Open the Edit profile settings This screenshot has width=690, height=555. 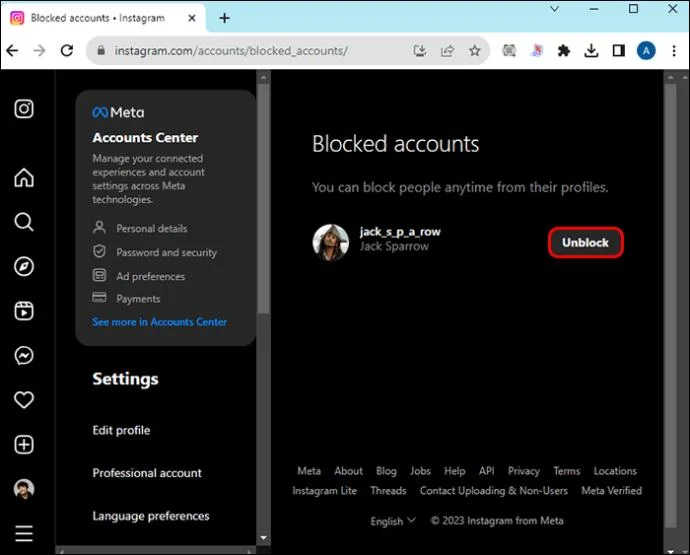(x=121, y=430)
